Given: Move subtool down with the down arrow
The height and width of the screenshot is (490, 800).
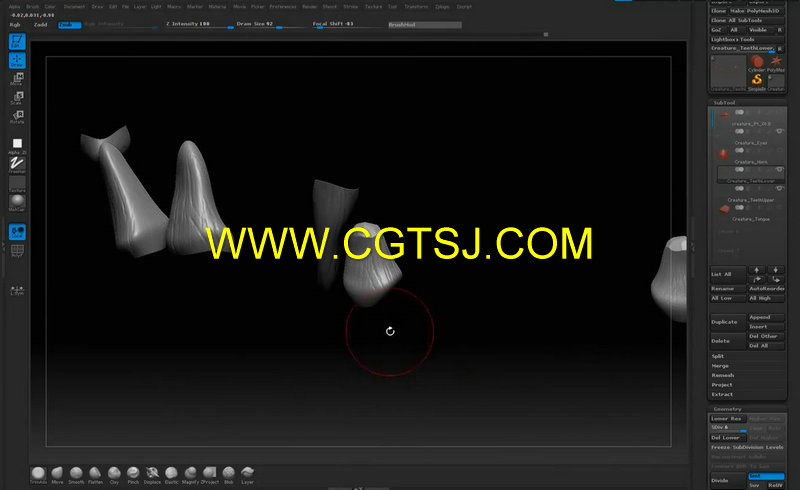Looking at the screenshot, I should point(776,270).
